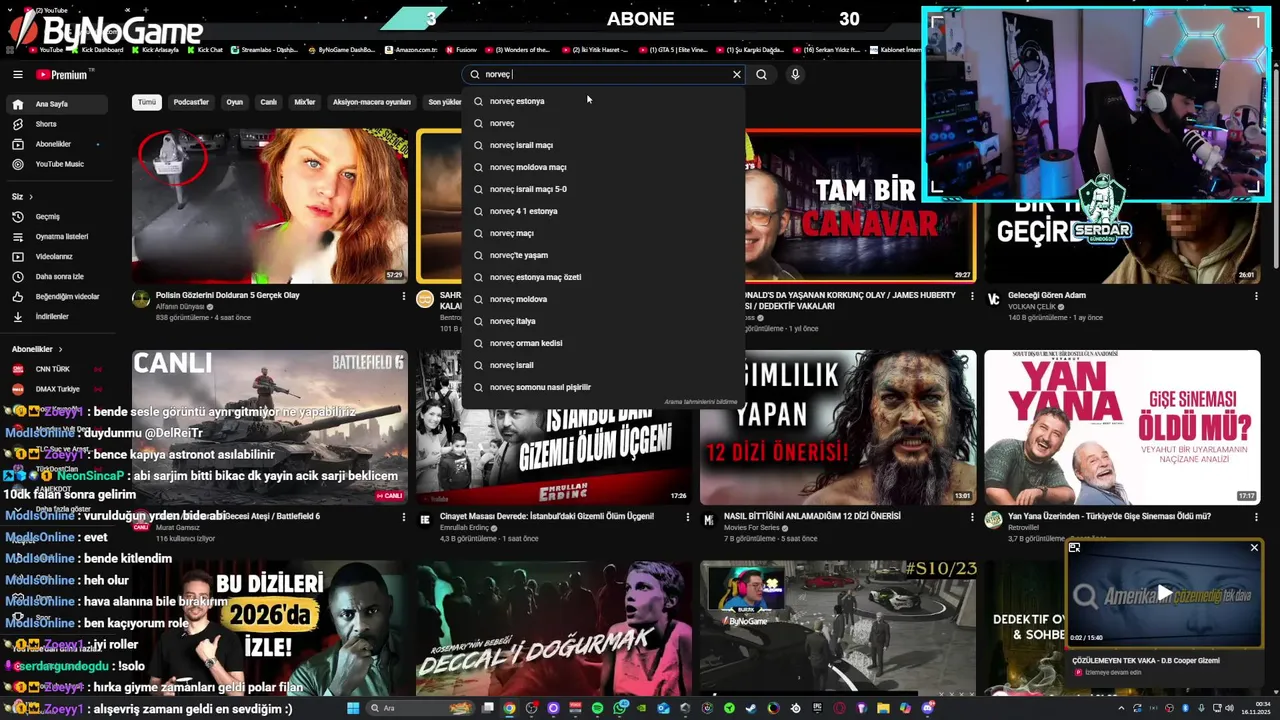Select the Mix'ler filter chip
The width and height of the screenshot is (1280, 720).
pyautogui.click(x=304, y=102)
